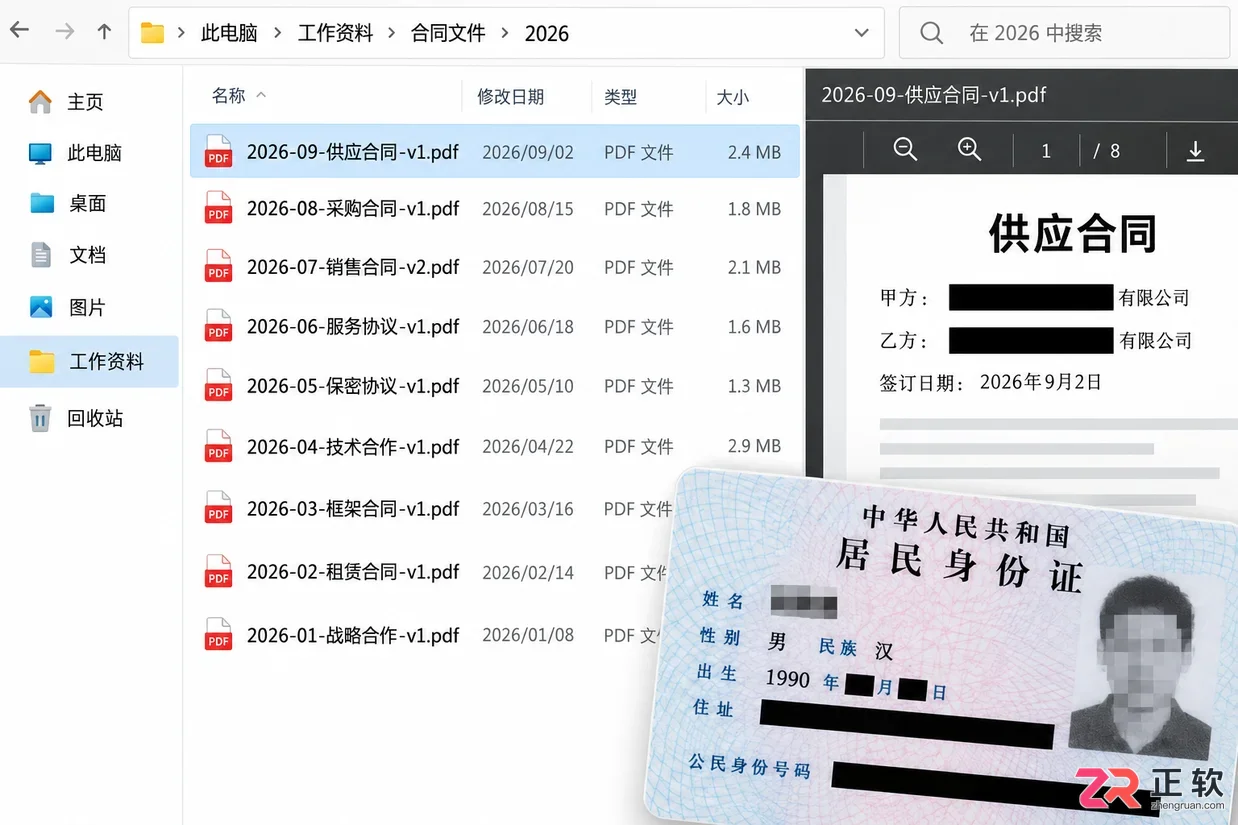Click the 供应合同 page in preview

pos(1072,233)
